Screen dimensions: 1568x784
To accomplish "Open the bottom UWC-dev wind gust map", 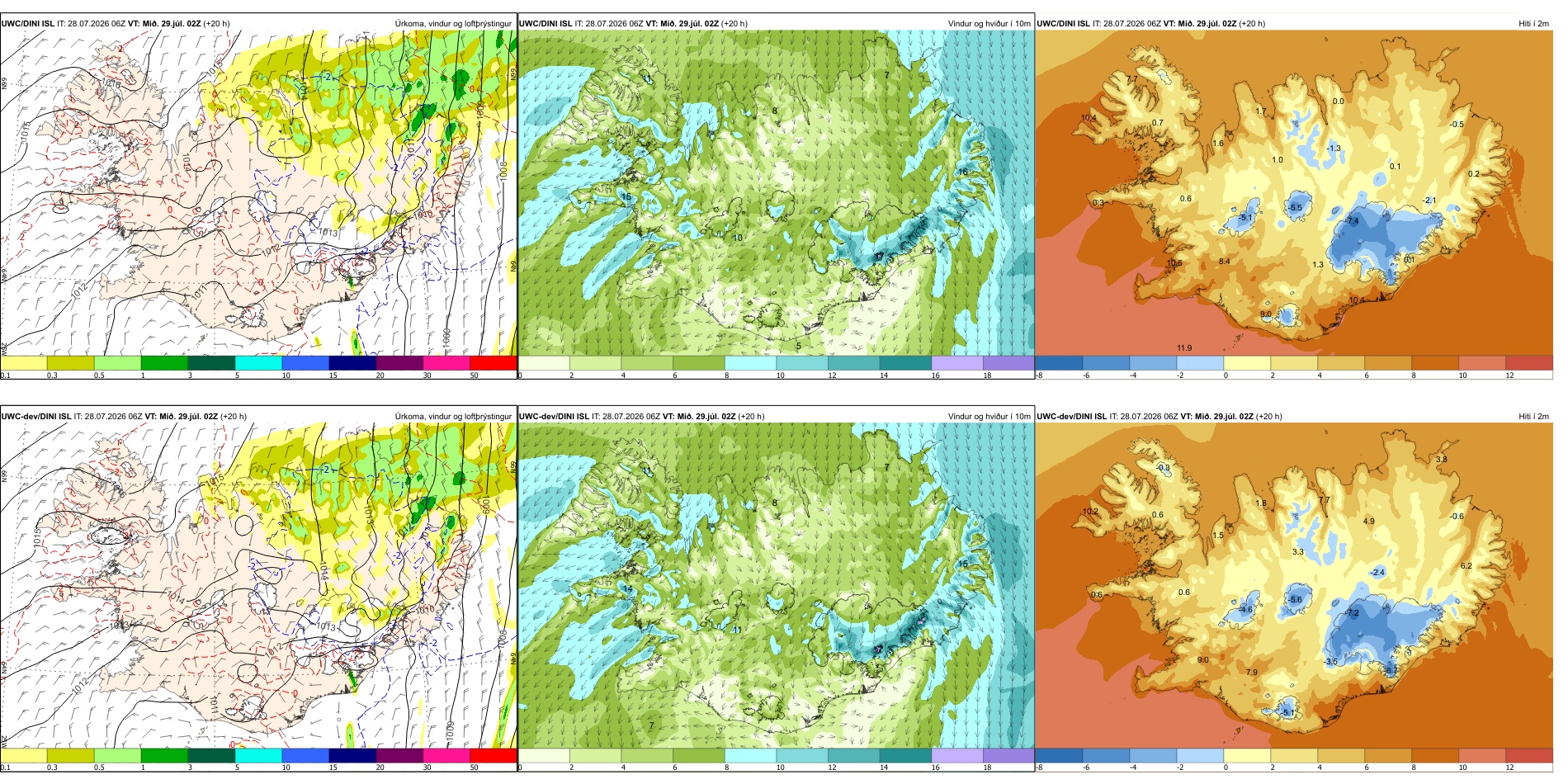I will pyautogui.click(x=776, y=586).
